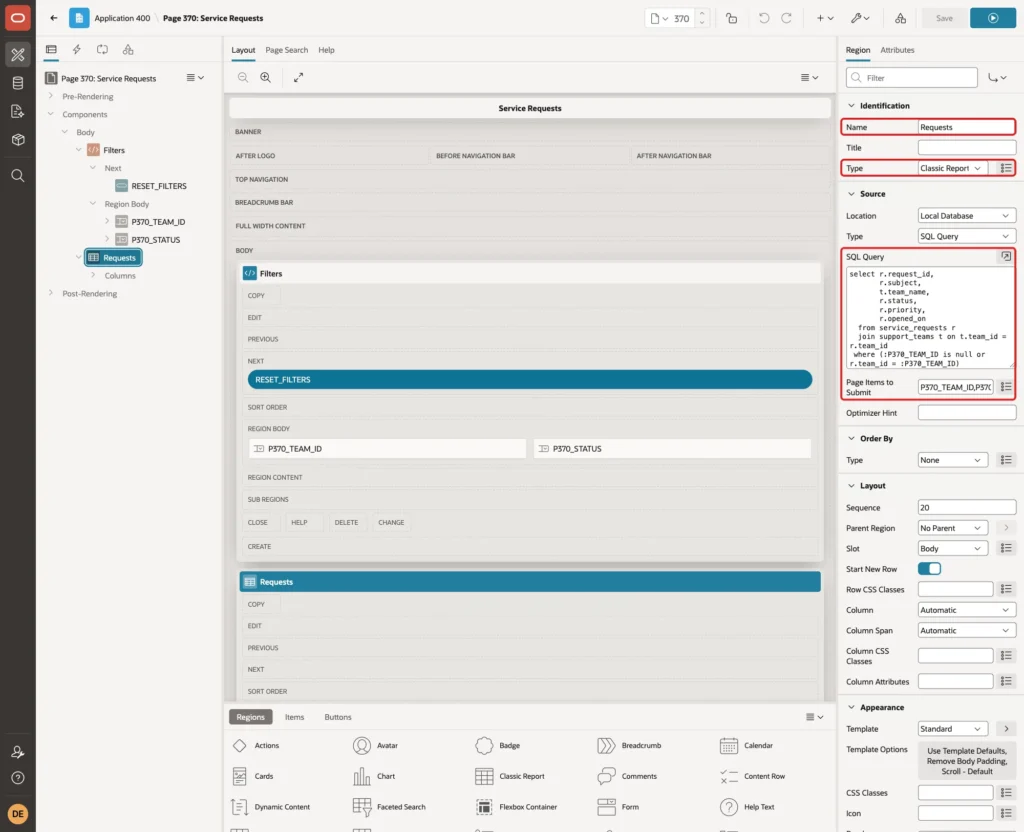Click the page number stepper arrows
The height and width of the screenshot is (832, 1024).
click(x=702, y=18)
